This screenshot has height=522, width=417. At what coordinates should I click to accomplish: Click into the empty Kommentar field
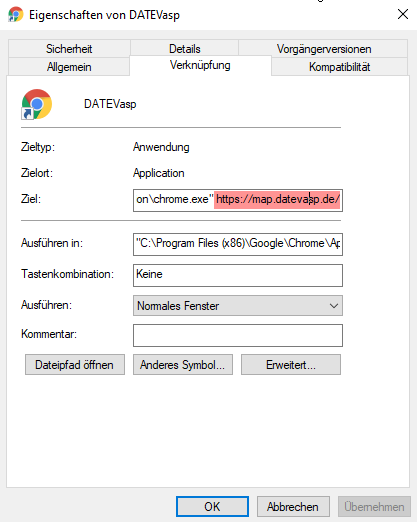pyautogui.click(x=238, y=335)
